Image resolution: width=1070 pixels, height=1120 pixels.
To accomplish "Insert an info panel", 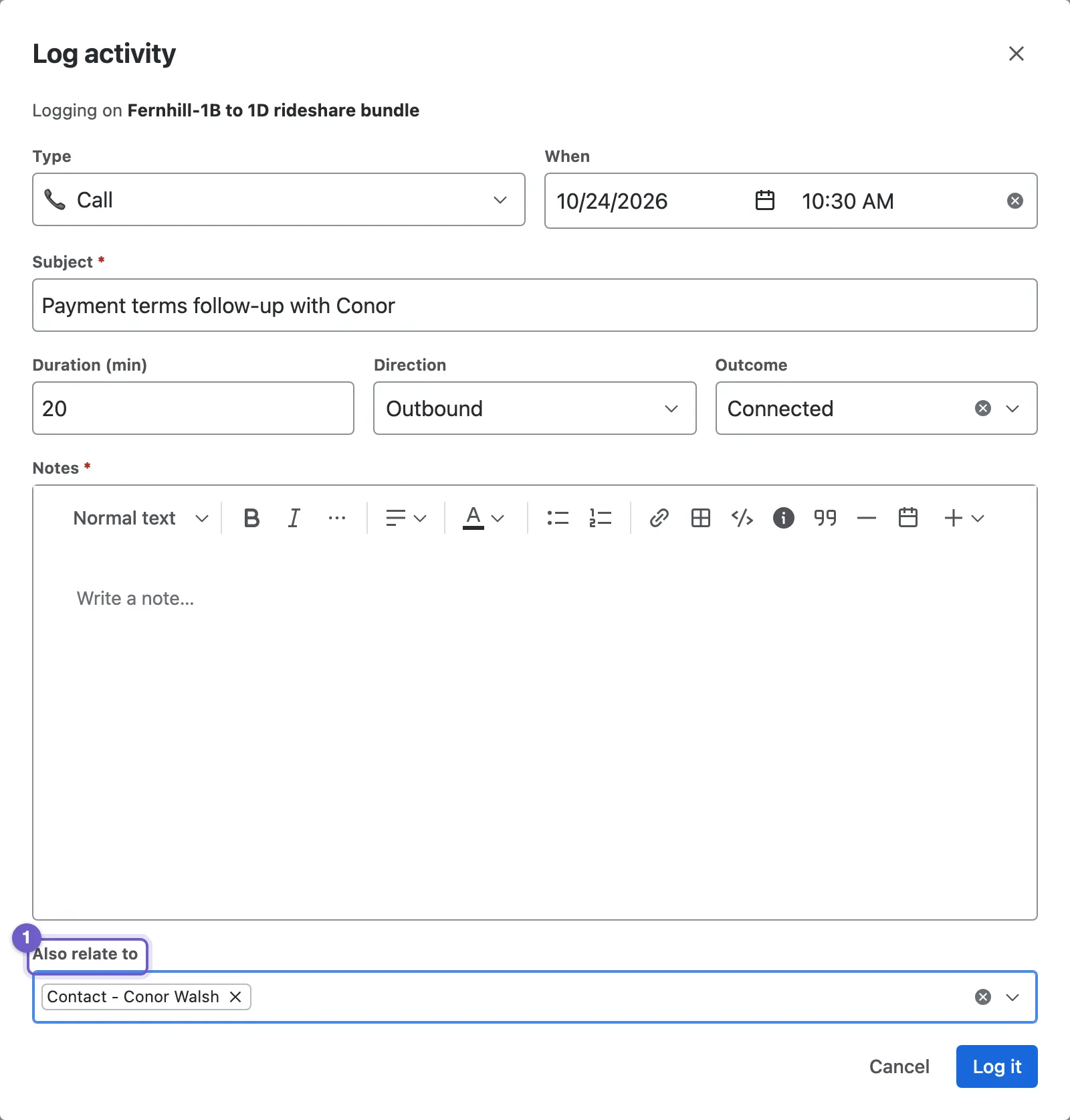I will coord(784,518).
